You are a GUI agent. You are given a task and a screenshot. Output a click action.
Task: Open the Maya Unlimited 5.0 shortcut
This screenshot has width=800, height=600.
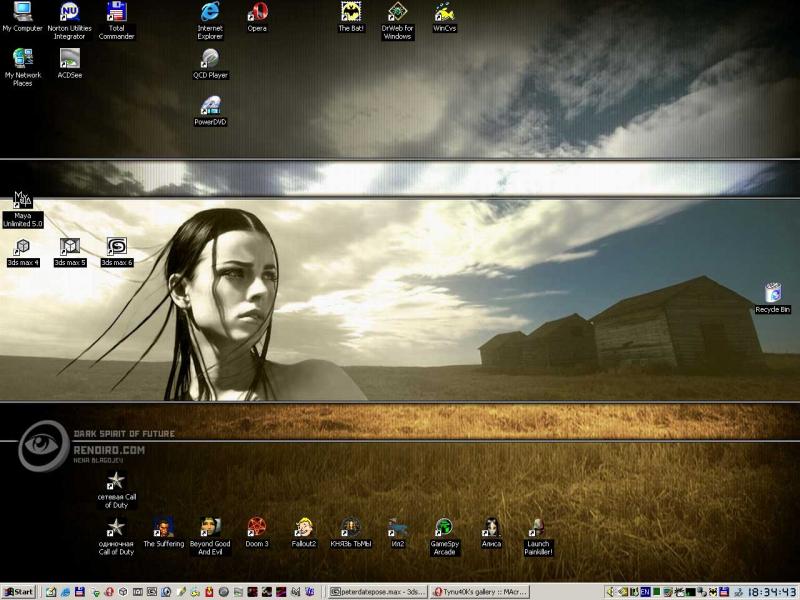pos(22,202)
